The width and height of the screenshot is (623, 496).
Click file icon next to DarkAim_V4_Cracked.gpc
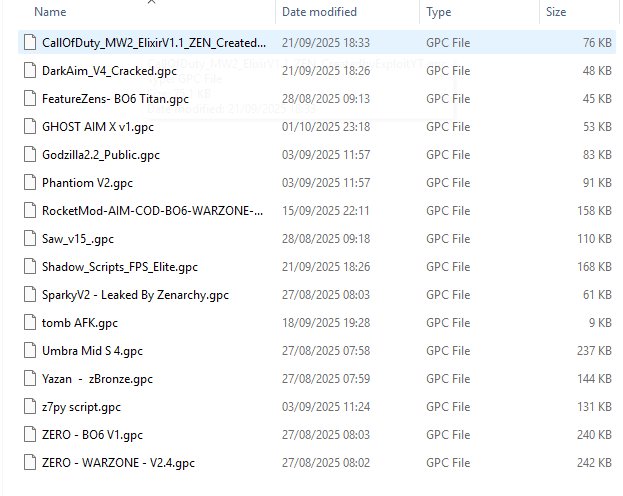tap(30, 70)
